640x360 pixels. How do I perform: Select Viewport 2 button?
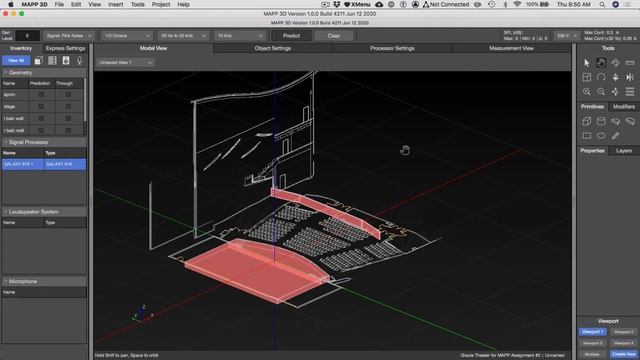click(x=623, y=332)
